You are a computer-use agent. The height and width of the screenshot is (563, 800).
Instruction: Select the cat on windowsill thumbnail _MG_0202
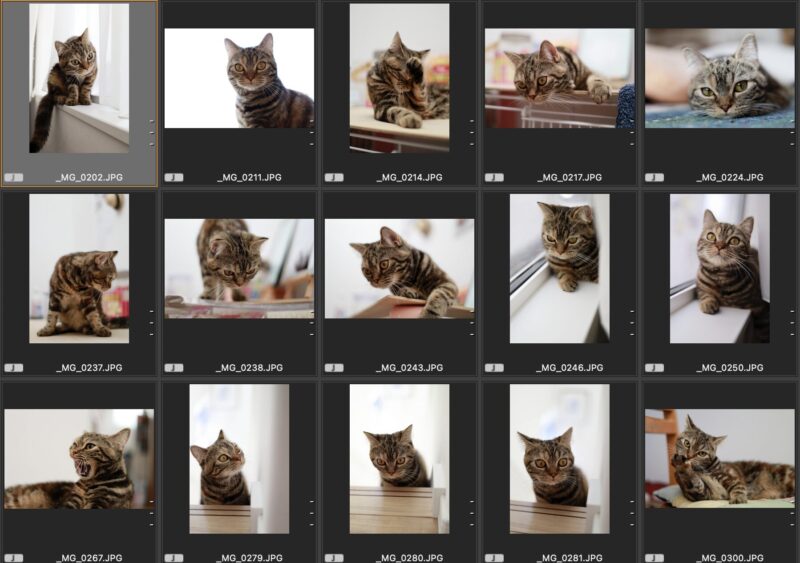[x=79, y=78]
